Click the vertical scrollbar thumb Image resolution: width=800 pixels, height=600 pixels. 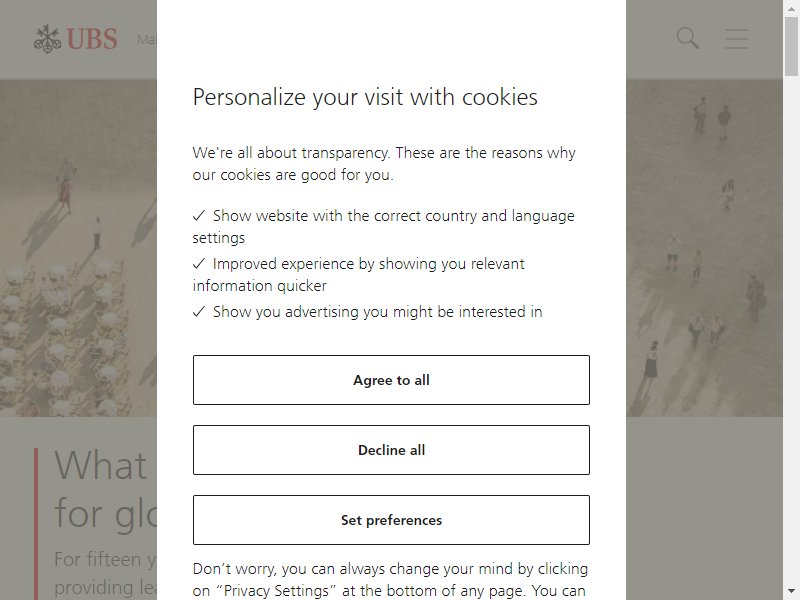pos(791,46)
